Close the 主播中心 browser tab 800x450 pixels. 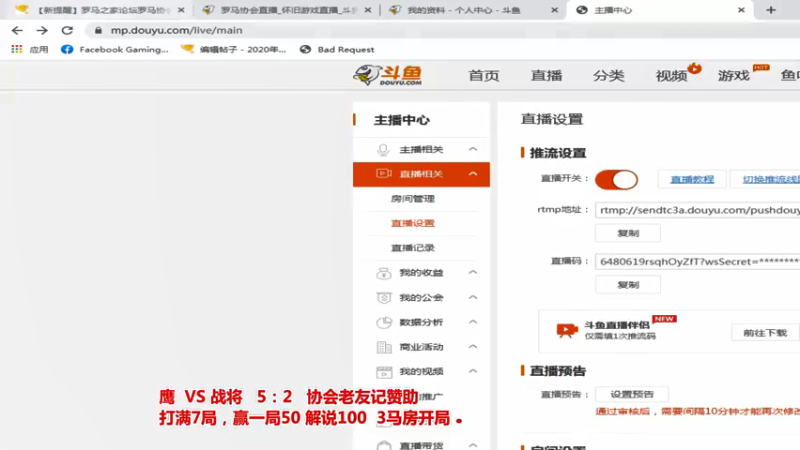(x=741, y=10)
